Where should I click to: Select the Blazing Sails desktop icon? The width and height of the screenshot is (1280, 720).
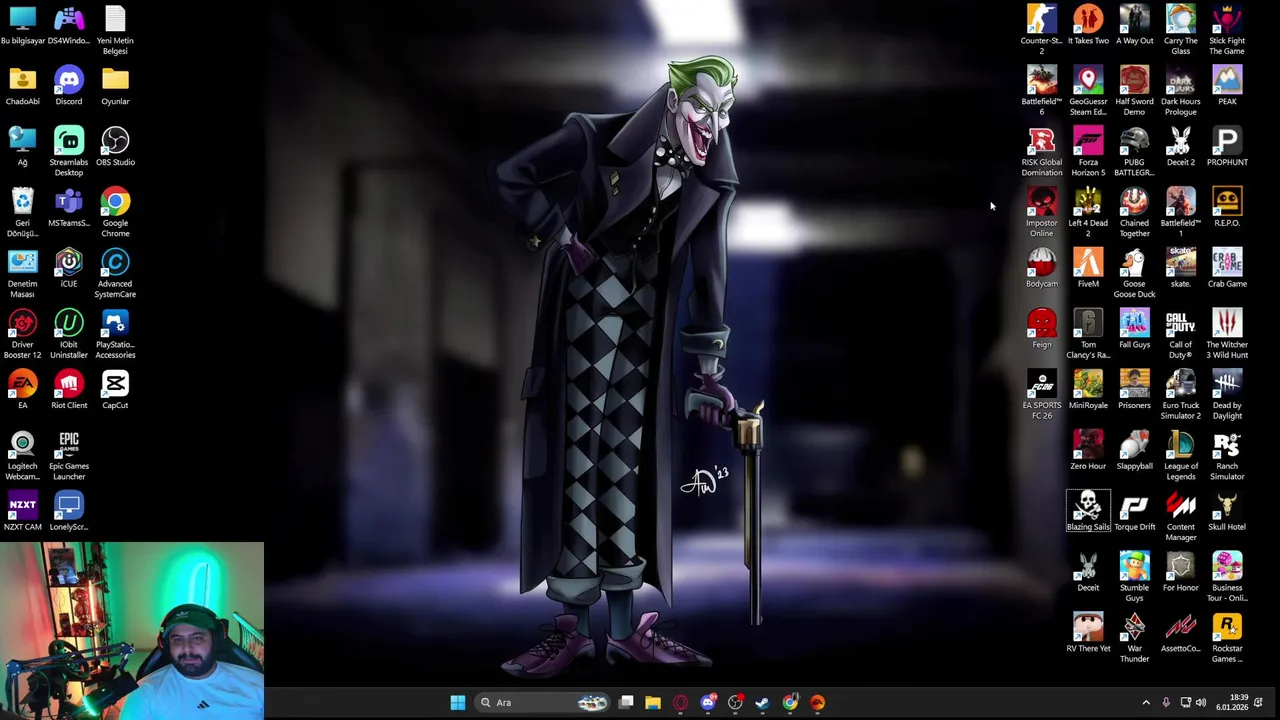click(1088, 511)
